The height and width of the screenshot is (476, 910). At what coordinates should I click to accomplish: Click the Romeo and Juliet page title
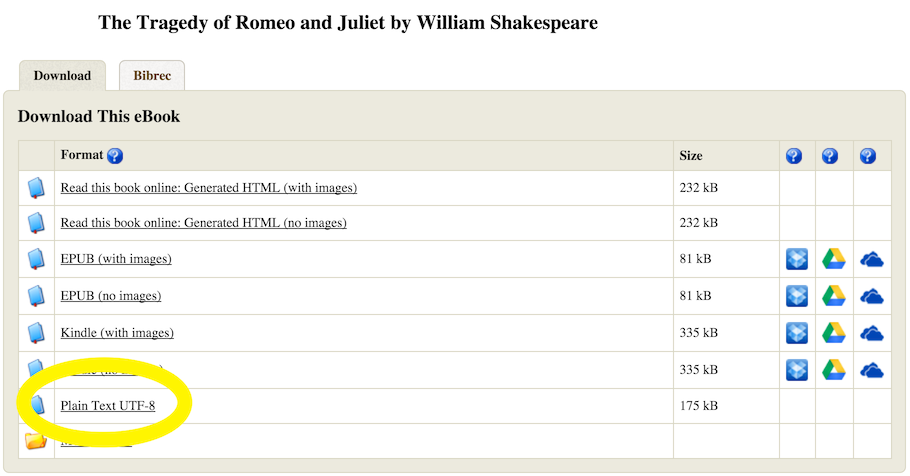point(348,23)
